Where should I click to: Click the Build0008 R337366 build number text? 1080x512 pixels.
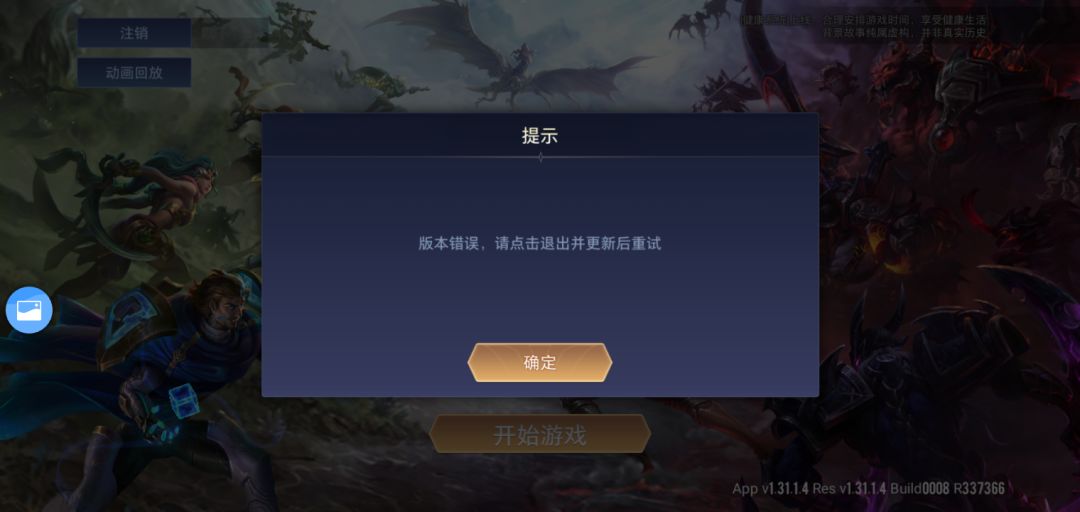[947, 489]
